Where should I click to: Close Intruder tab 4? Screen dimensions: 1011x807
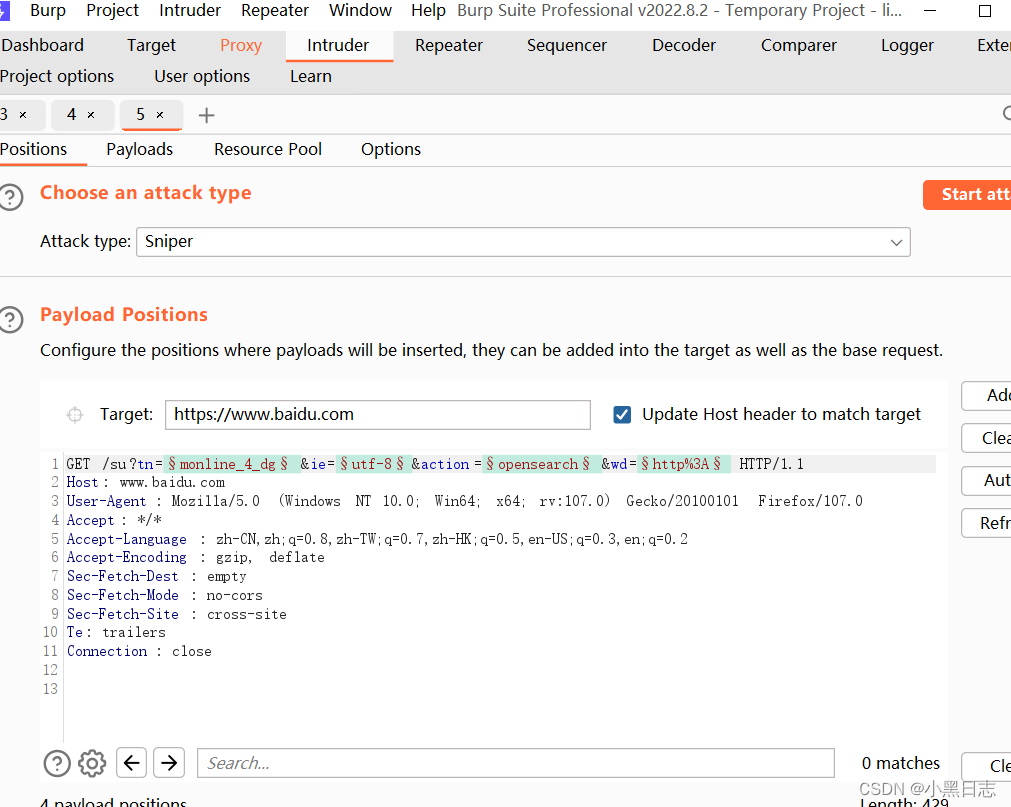(x=91, y=115)
